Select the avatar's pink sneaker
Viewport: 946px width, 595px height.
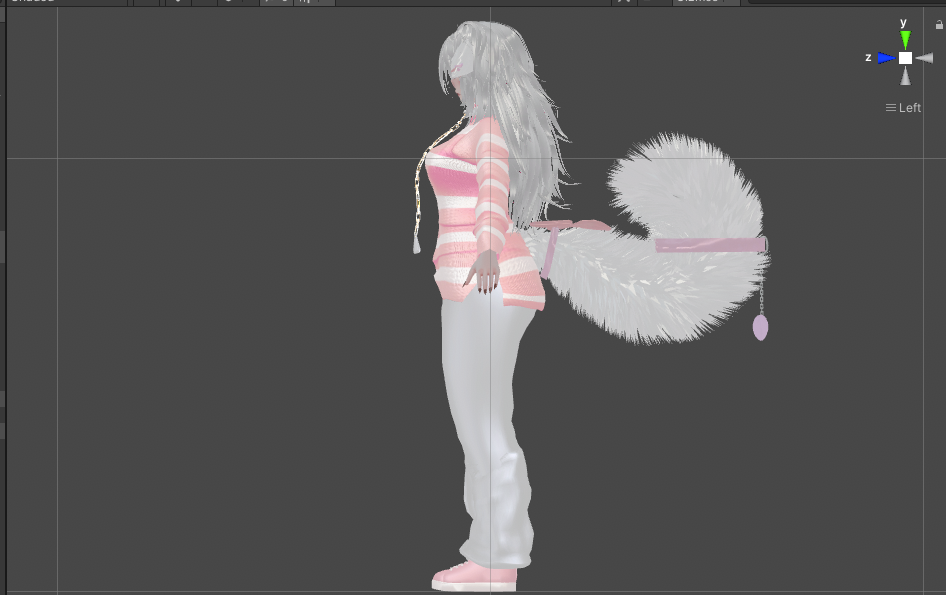pyautogui.click(x=474, y=576)
